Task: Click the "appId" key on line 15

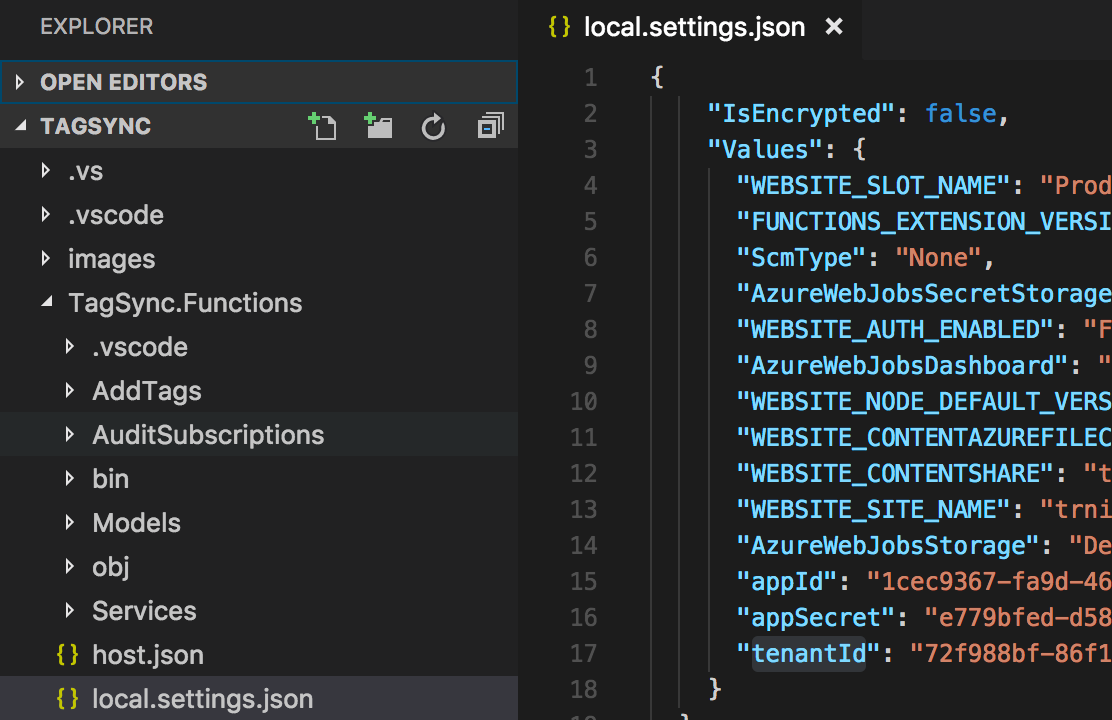Action: coord(786,582)
